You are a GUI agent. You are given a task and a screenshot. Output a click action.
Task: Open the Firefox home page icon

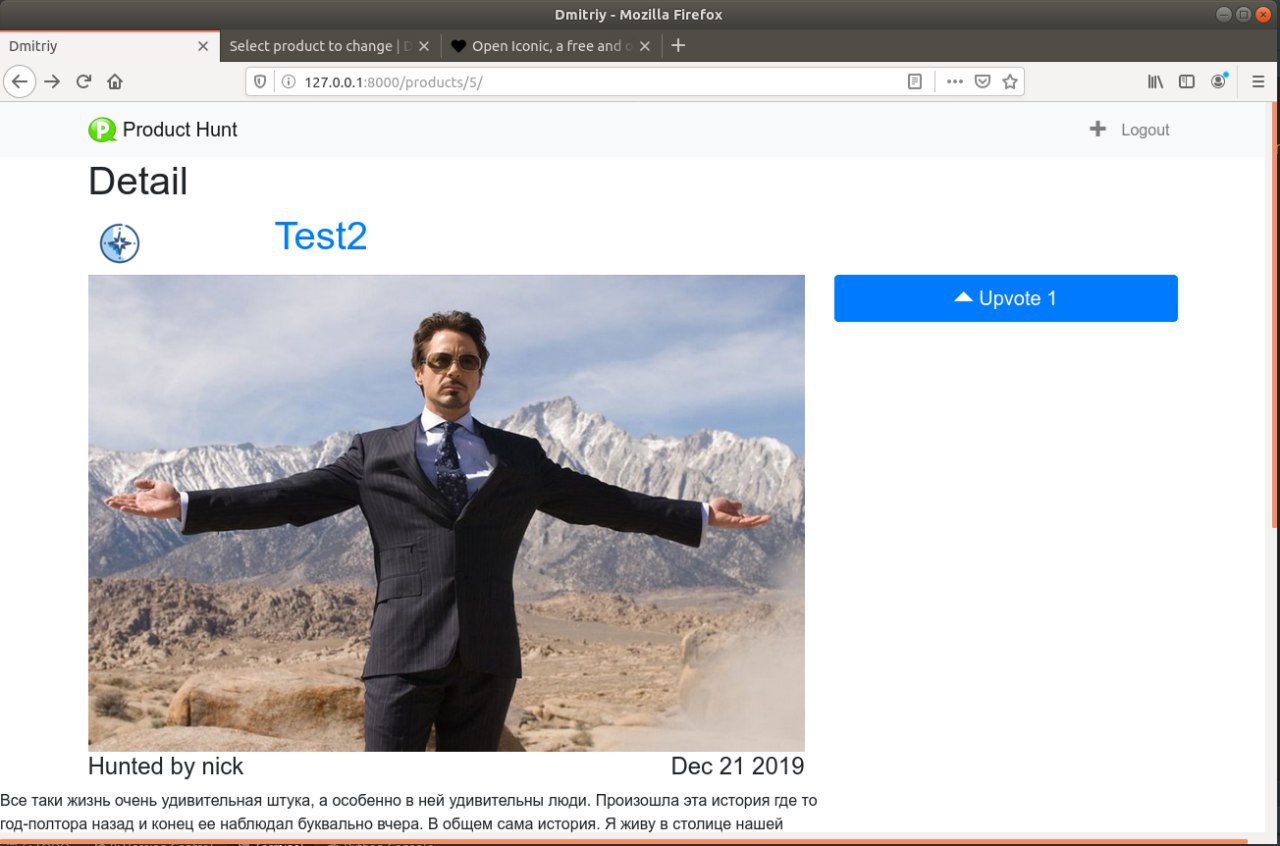pos(115,82)
